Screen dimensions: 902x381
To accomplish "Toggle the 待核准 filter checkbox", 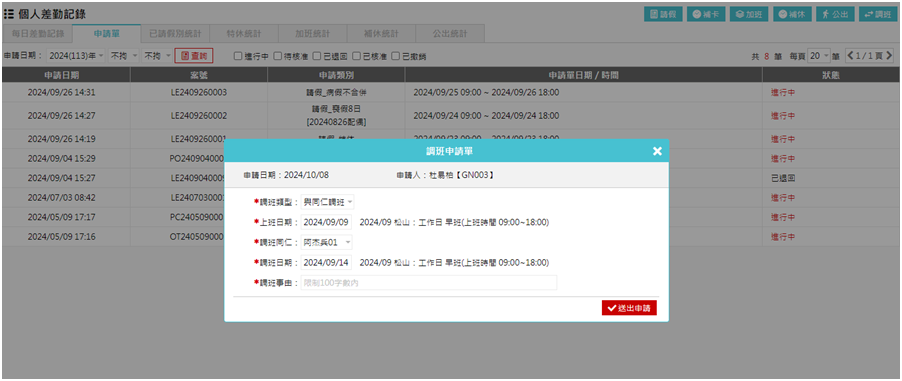I will (277, 56).
